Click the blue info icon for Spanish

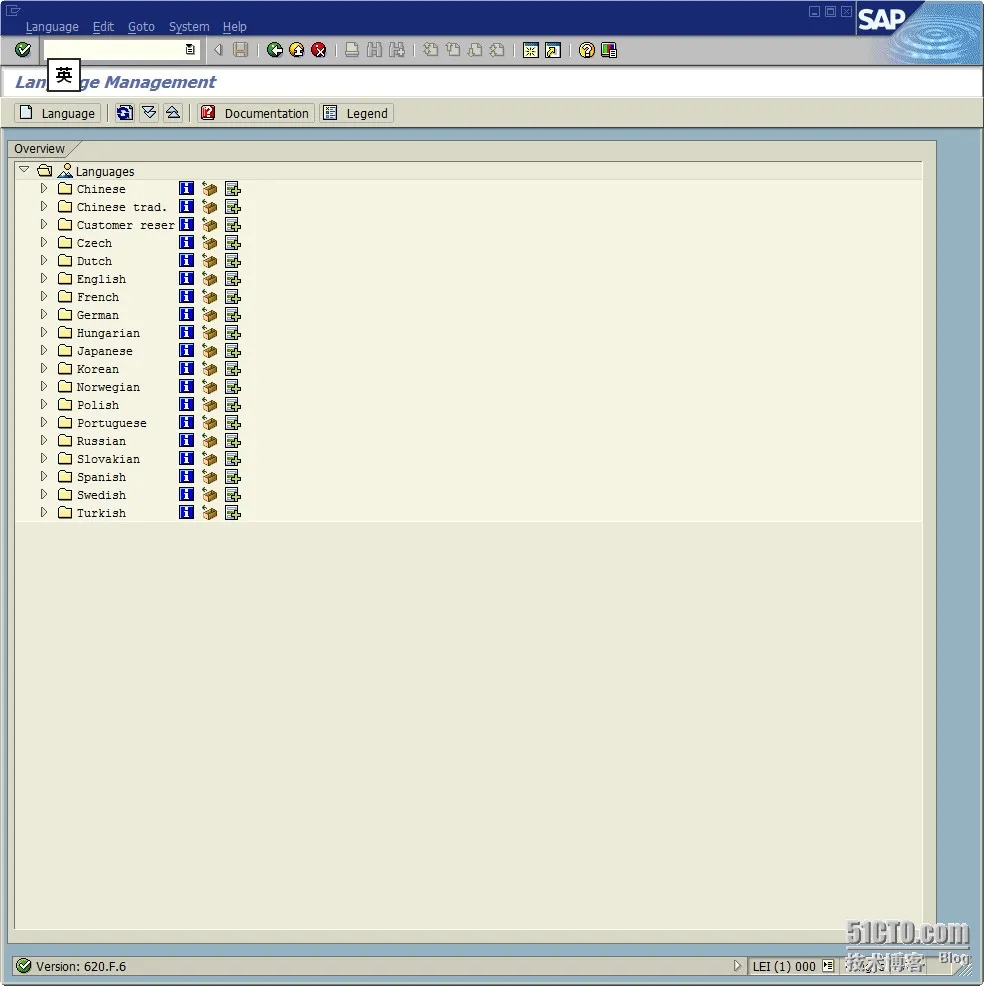point(186,477)
